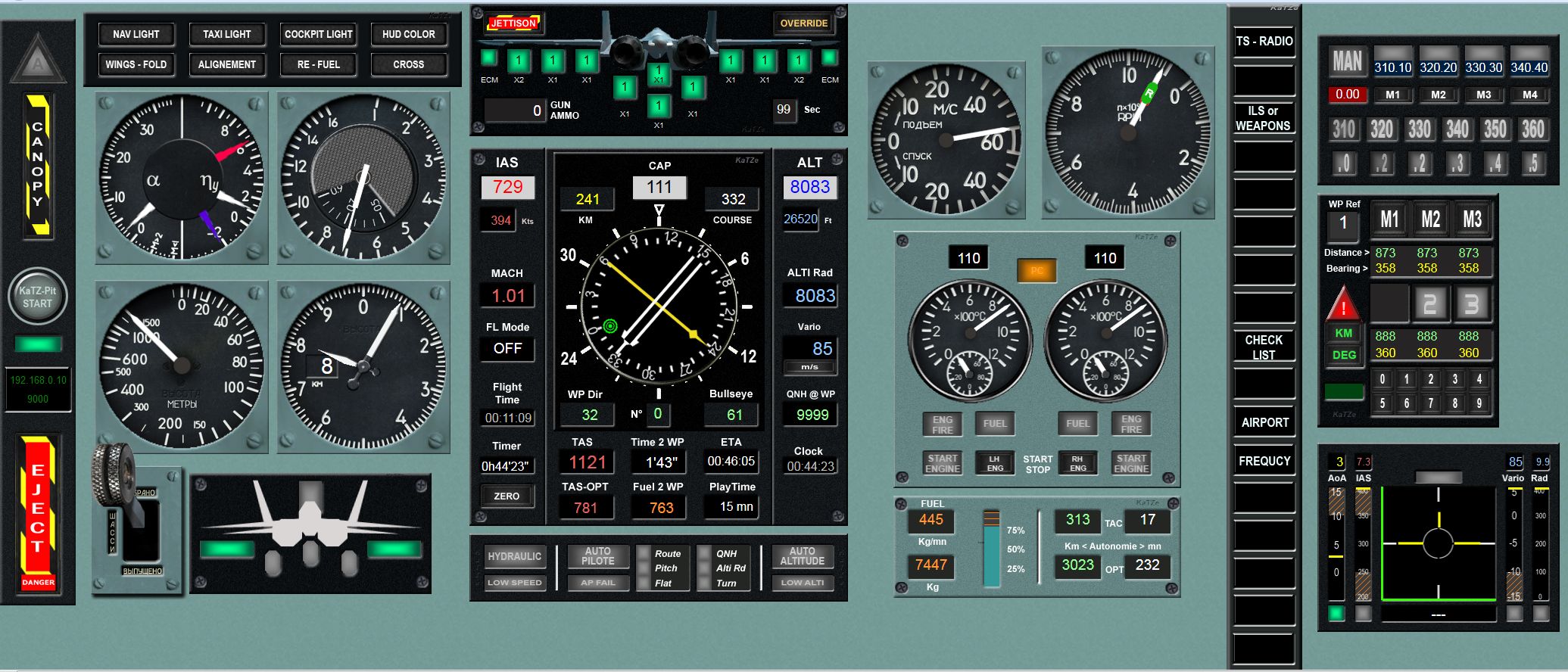
Task: Click the CANOPY striped handle
Action: coord(38,164)
